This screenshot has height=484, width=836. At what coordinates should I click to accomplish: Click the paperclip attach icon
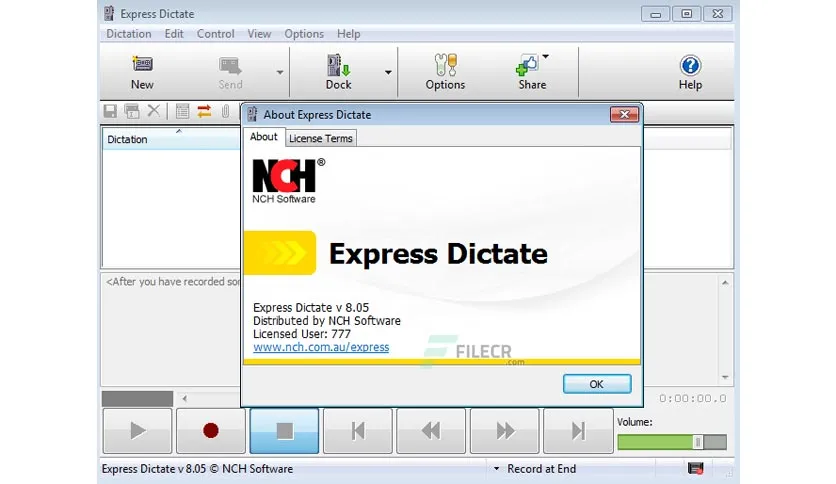click(226, 111)
